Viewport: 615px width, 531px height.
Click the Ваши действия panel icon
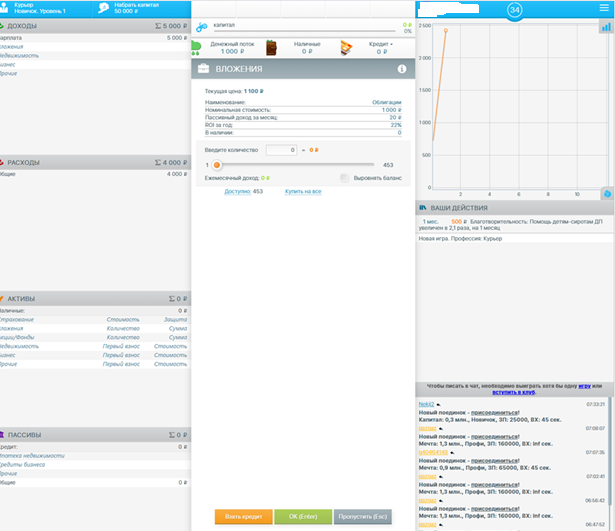point(423,207)
